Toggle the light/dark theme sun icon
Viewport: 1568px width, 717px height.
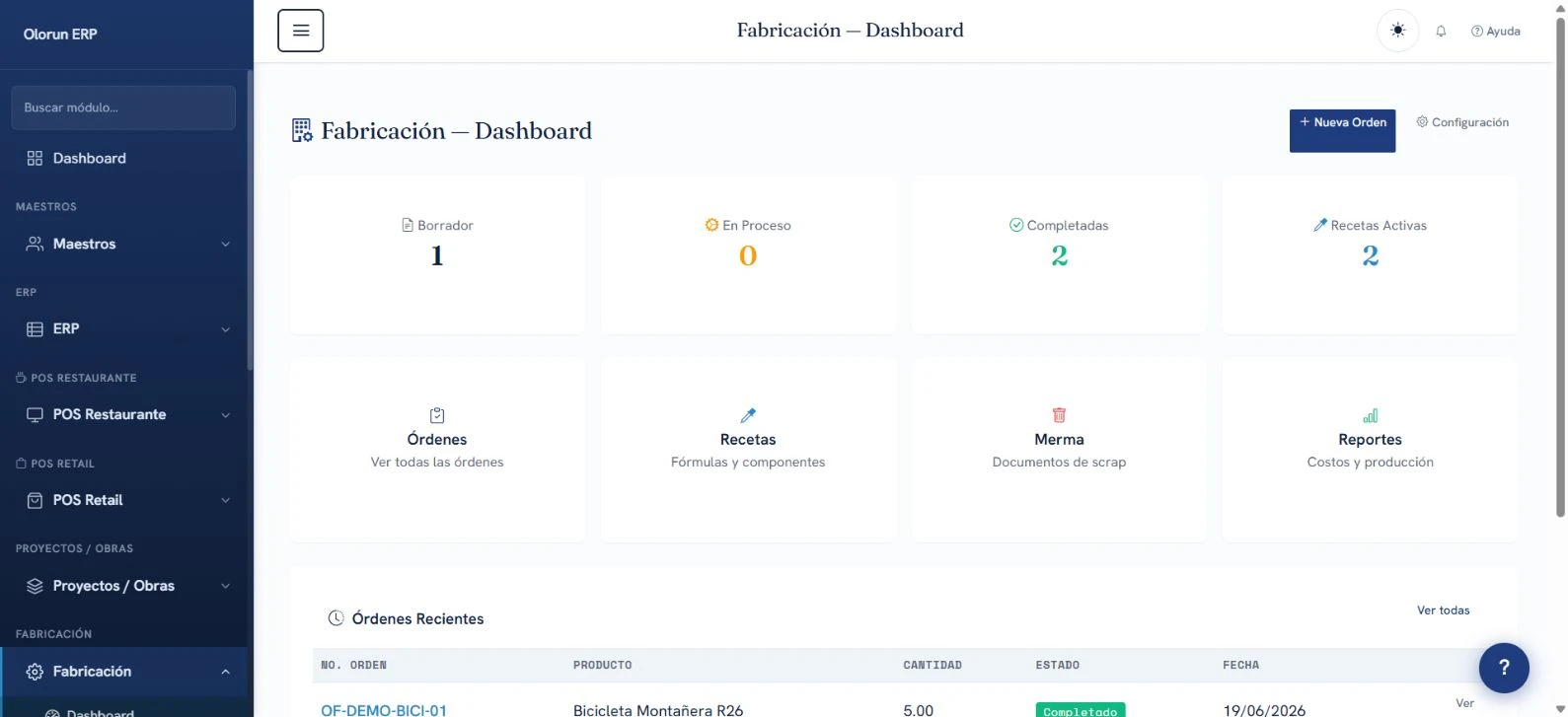point(1397,31)
